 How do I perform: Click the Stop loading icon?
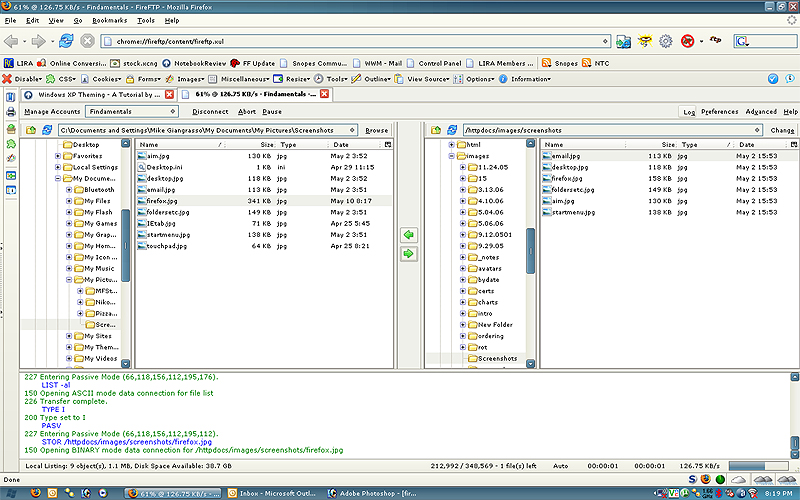(87, 41)
